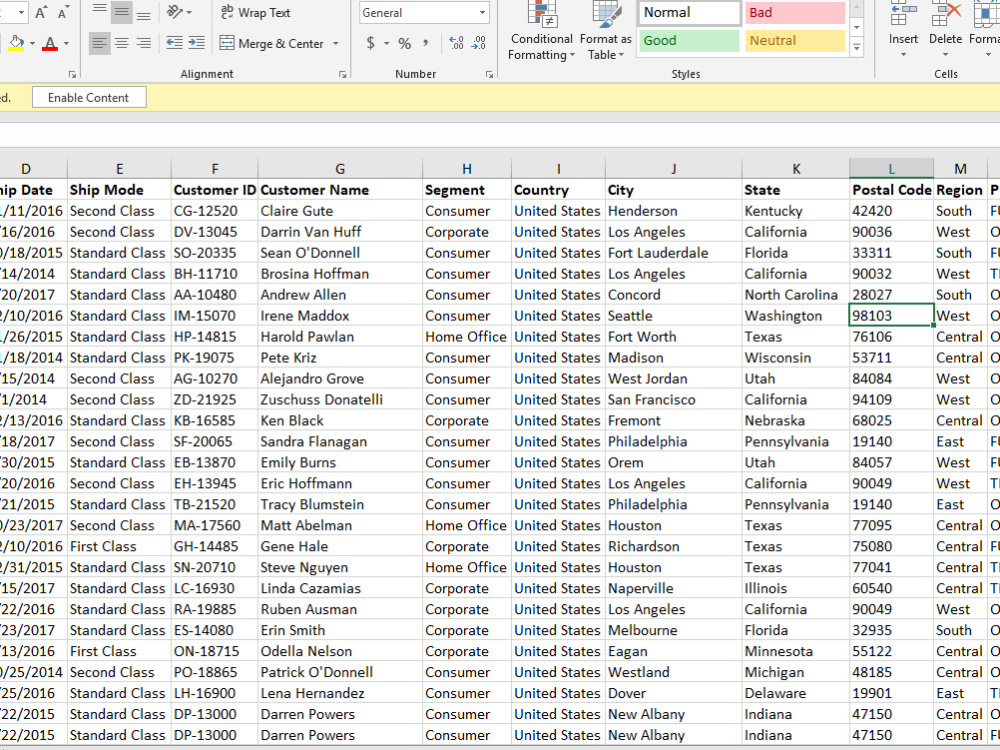This screenshot has width=1000, height=750.
Task: Apply the Bad cell style
Action: [x=795, y=13]
